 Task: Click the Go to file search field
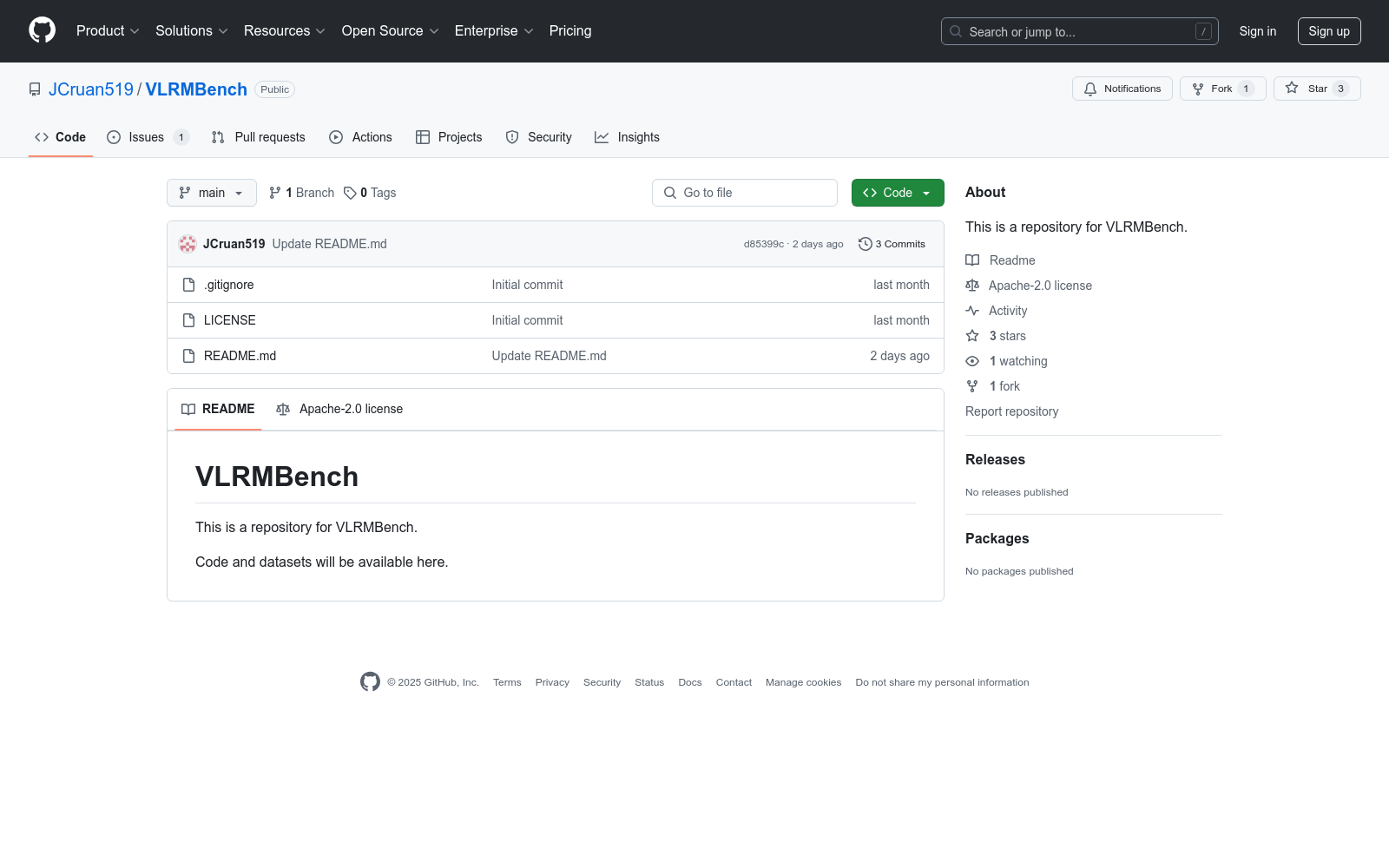pyautogui.click(x=744, y=193)
